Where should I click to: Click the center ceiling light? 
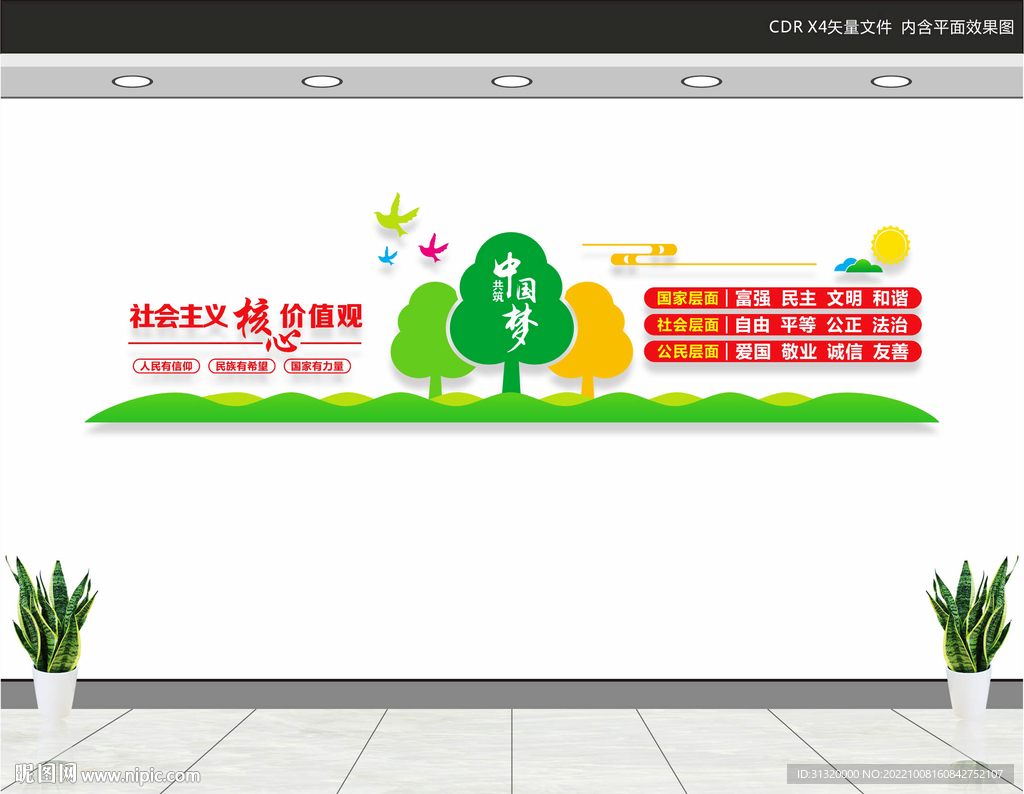tap(512, 82)
